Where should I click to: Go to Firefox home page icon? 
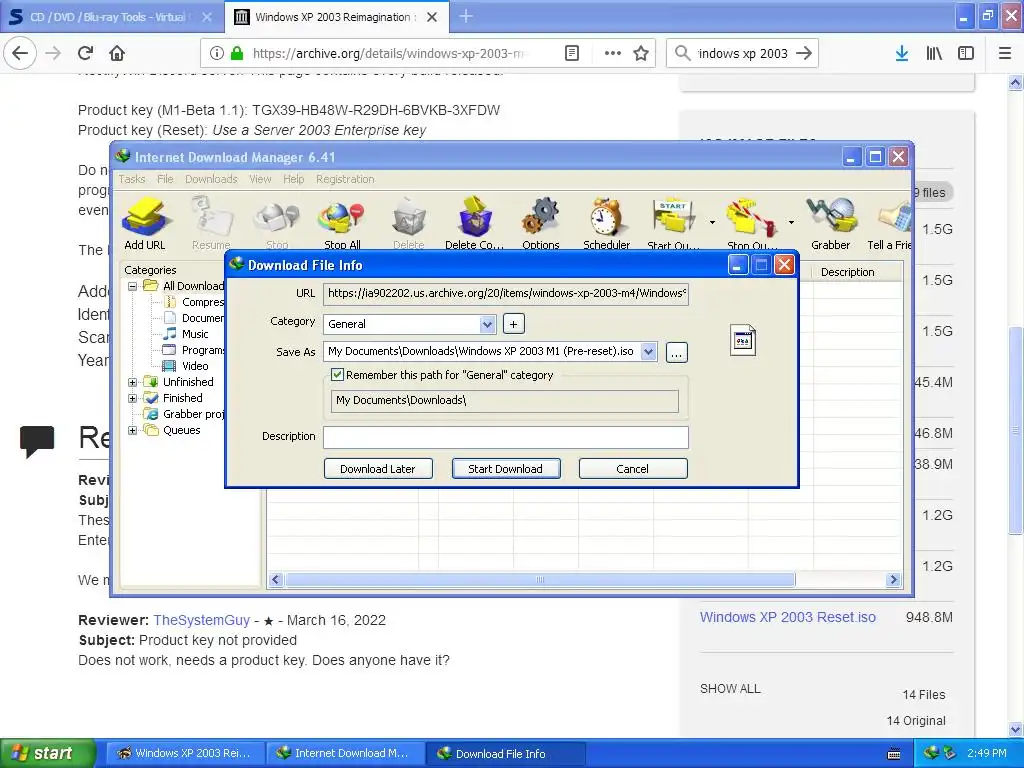(117, 53)
